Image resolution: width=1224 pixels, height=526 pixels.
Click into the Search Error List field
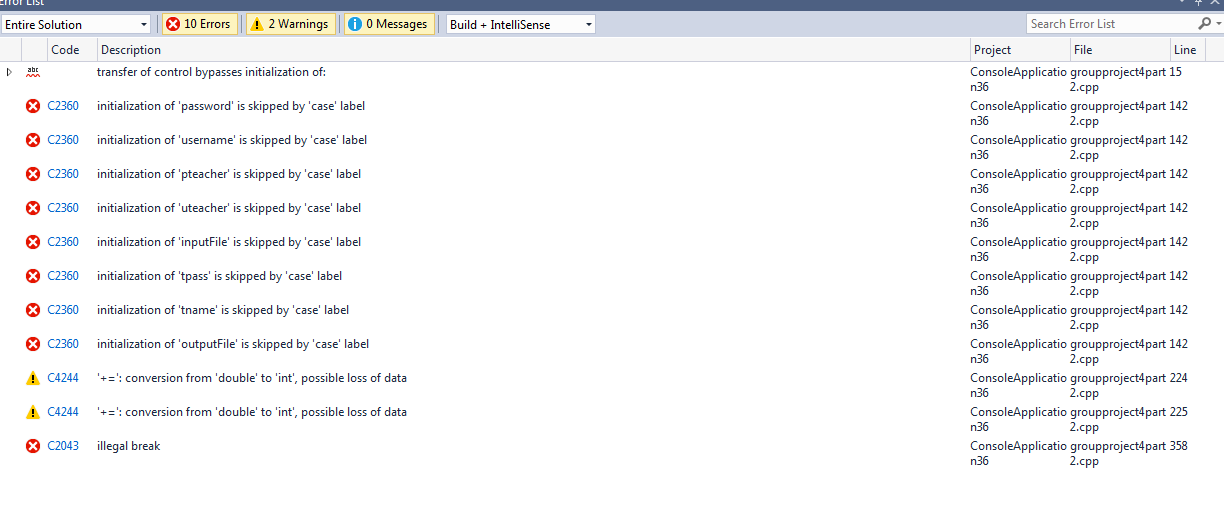(x=1108, y=24)
